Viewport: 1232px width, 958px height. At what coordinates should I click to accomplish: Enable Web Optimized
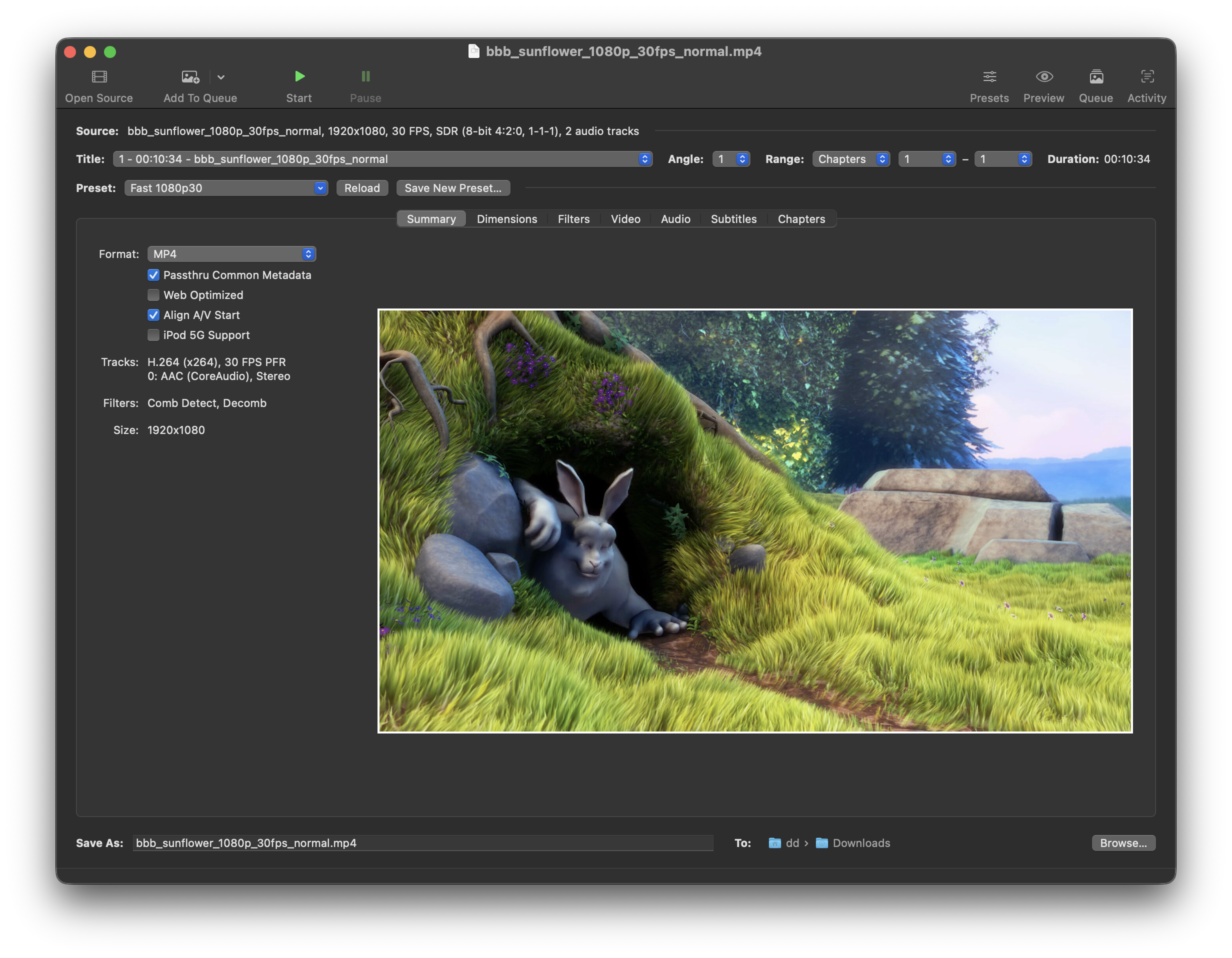[x=153, y=295]
